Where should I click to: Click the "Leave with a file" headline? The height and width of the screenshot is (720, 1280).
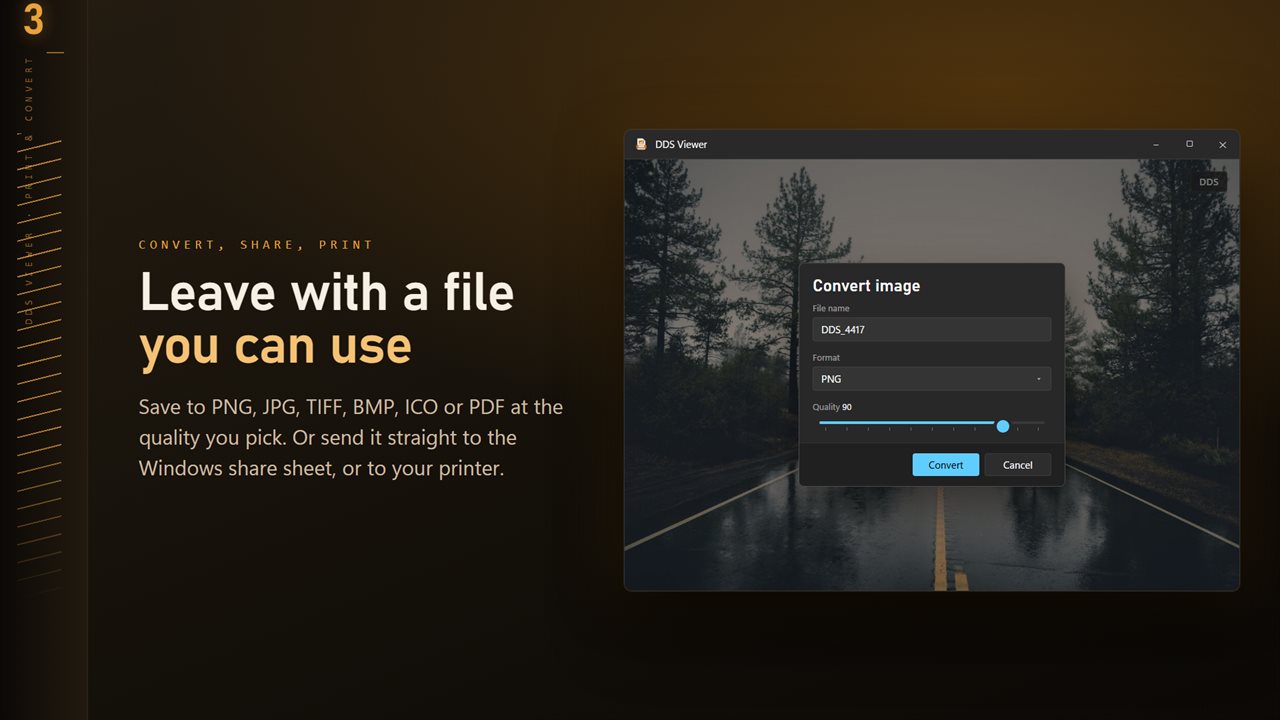tap(327, 293)
